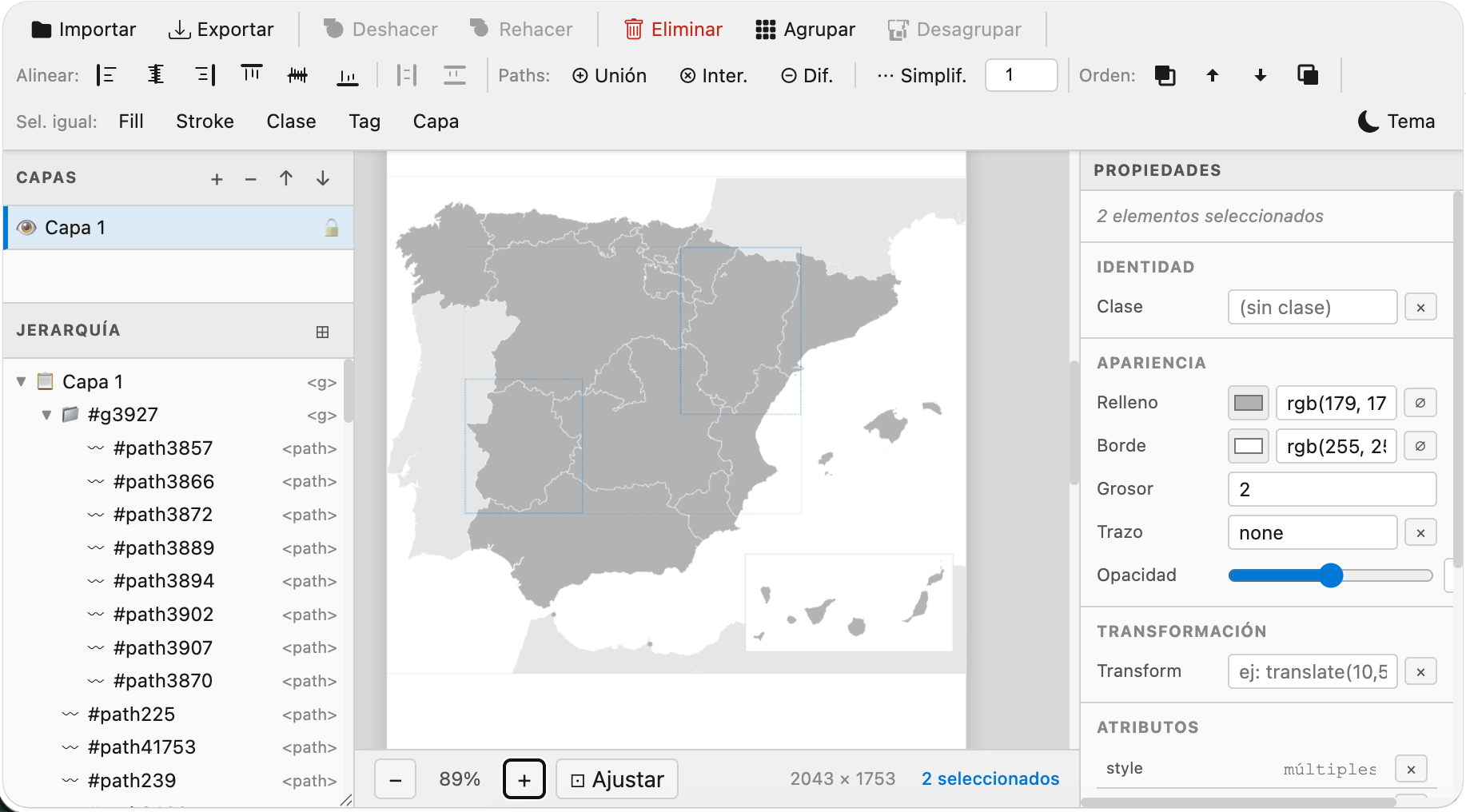Zoom out with the minus button
Viewport: 1466px width, 812px height.
(396, 779)
